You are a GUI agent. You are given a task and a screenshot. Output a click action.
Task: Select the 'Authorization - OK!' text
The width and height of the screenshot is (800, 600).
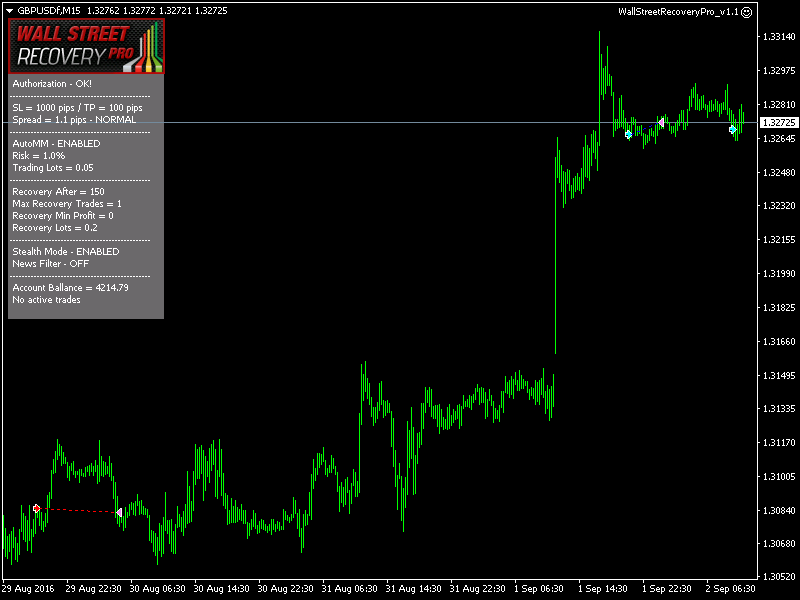click(52, 84)
